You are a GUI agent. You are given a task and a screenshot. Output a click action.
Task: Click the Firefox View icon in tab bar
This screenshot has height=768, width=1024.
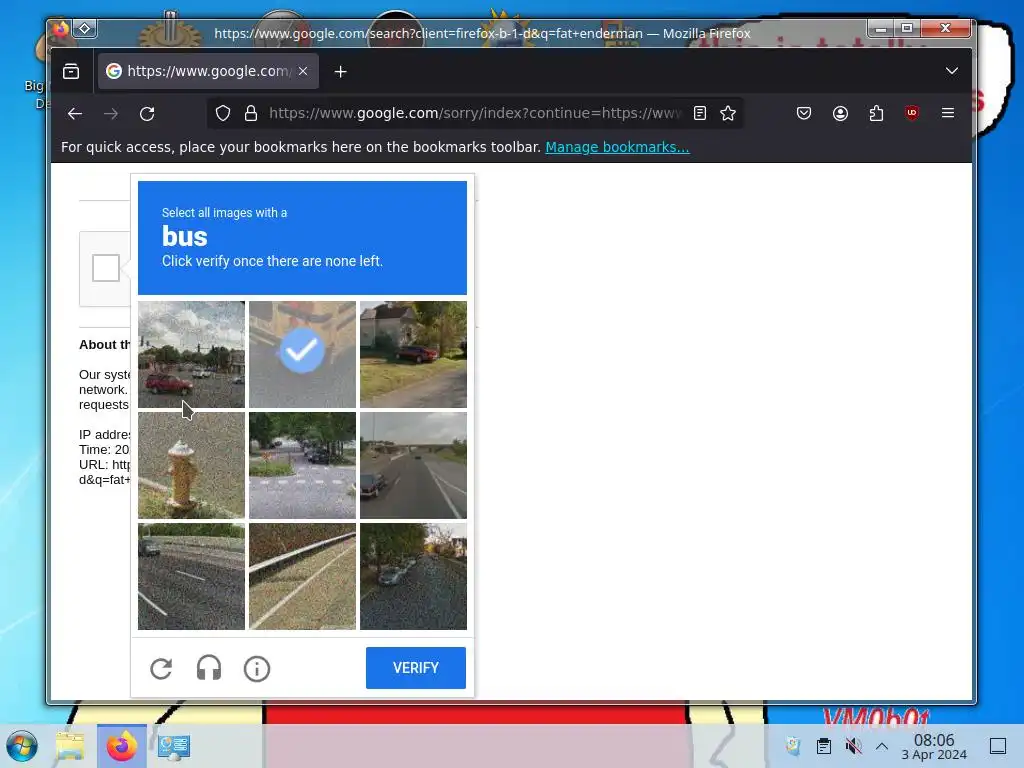[71, 71]
